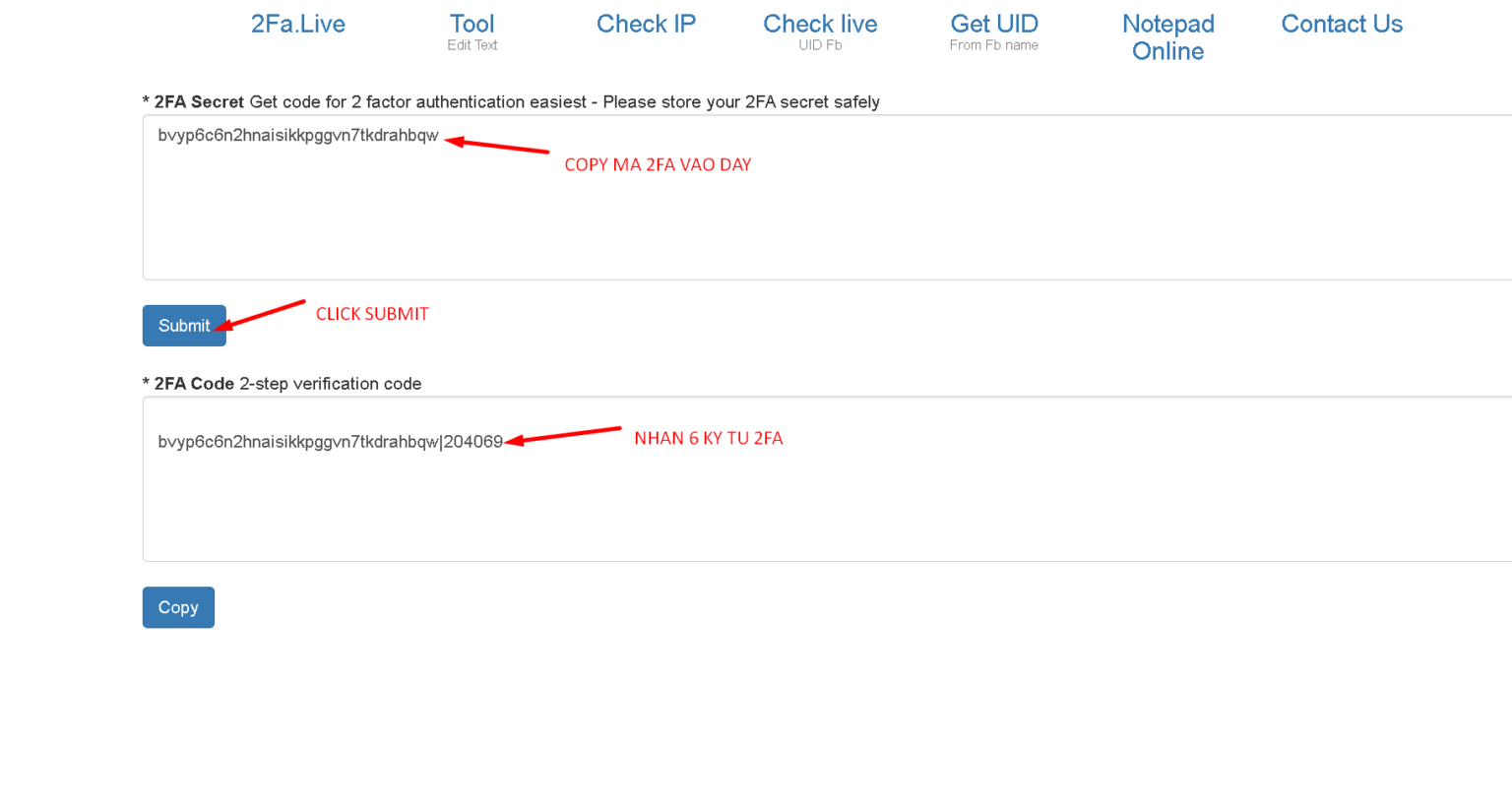Open Check live UID Fb page

(820, 31)
